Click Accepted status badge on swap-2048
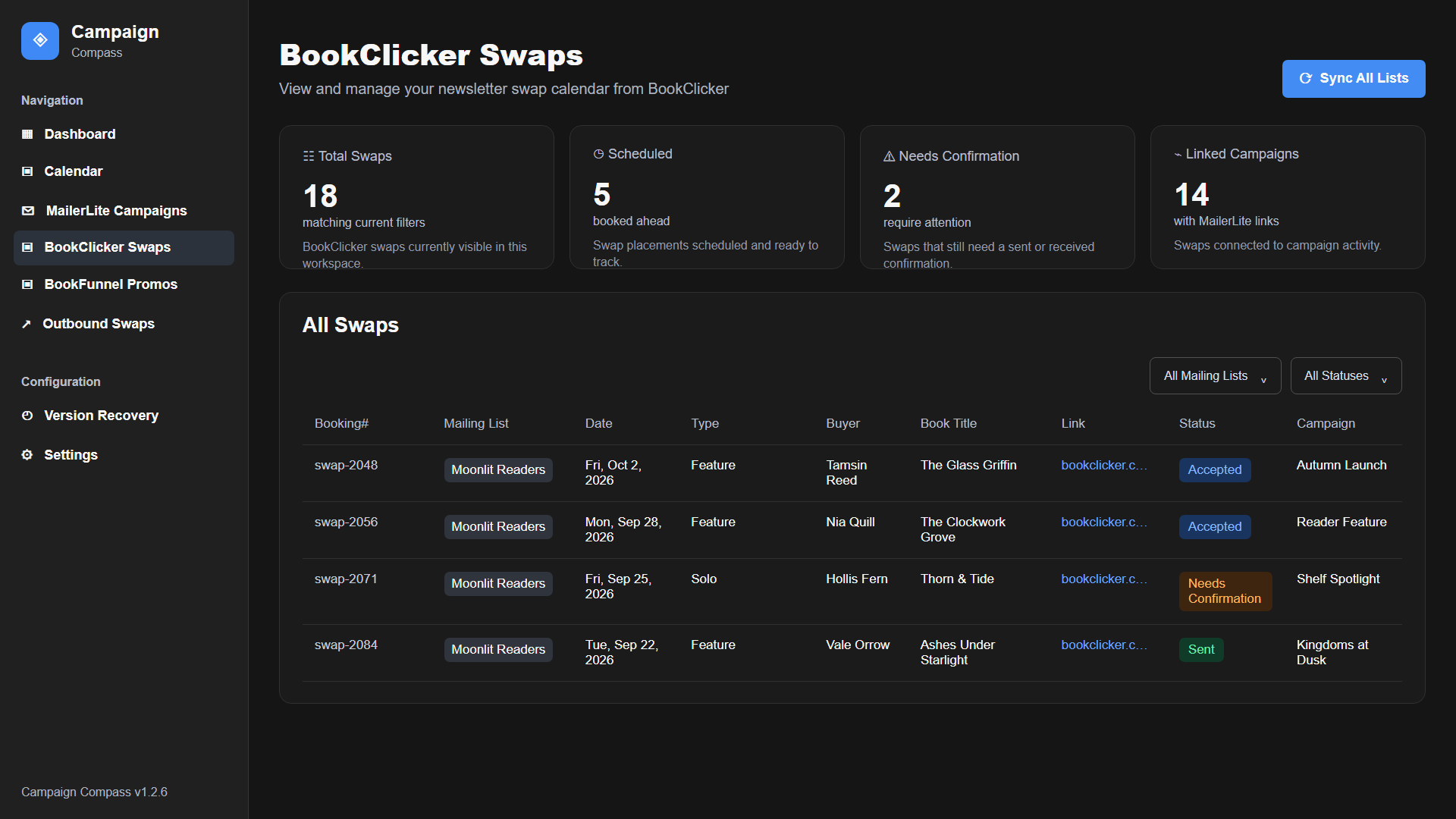This screenshot has width=1456, height=819. pos(1214,470)
